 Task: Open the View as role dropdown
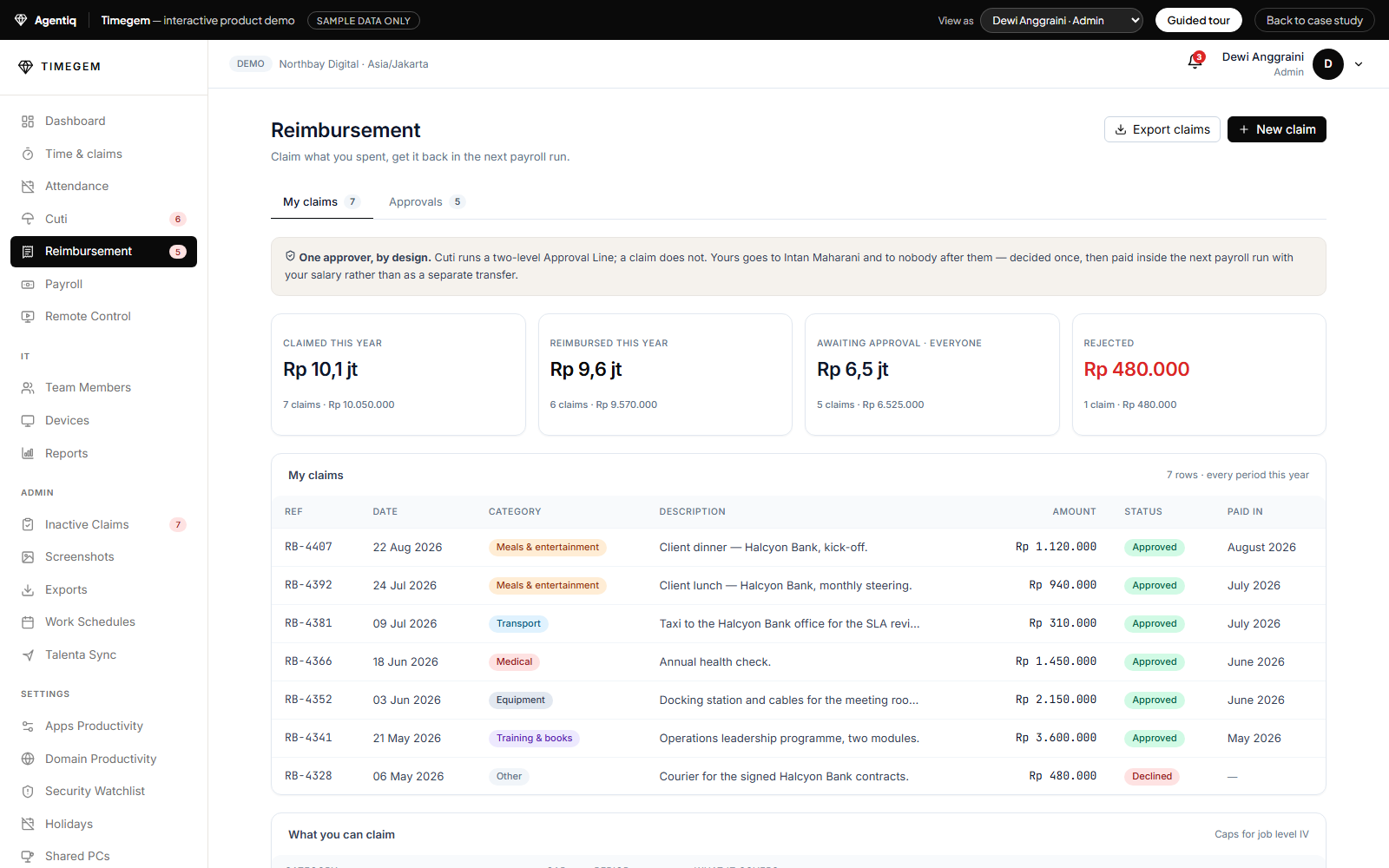coord(1062,20)
